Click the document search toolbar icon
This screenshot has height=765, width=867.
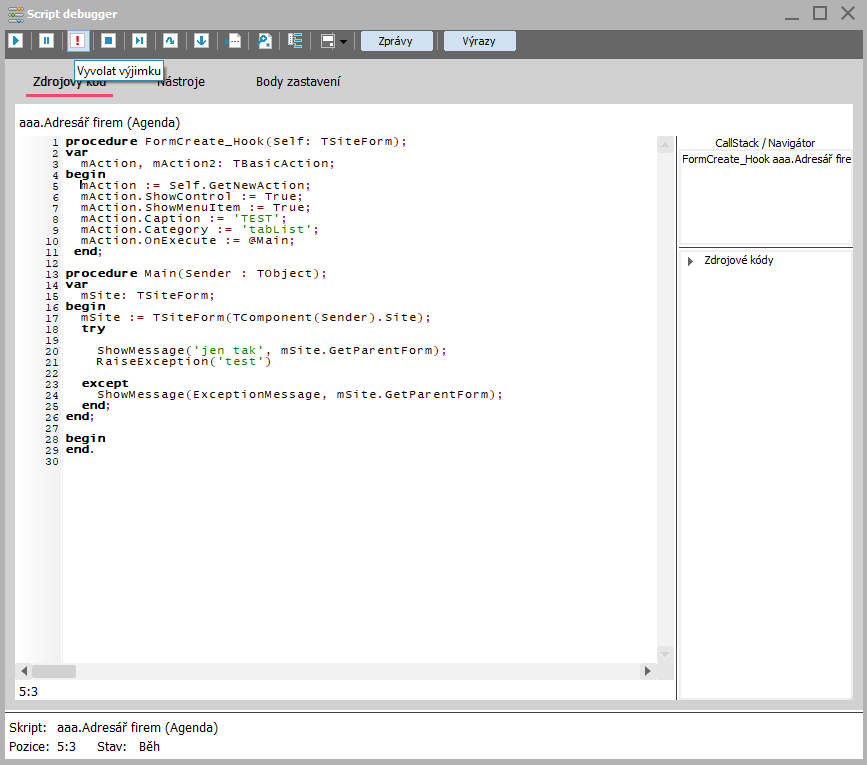265,41
